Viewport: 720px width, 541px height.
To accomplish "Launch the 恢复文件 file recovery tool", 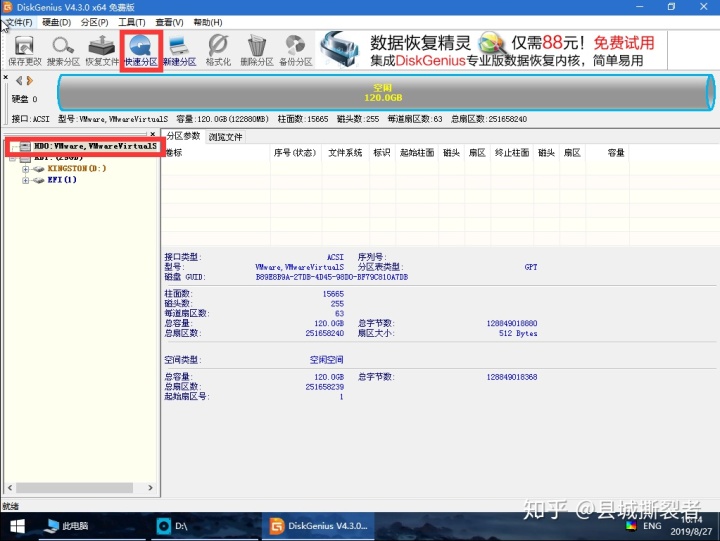I will point(102,51).
